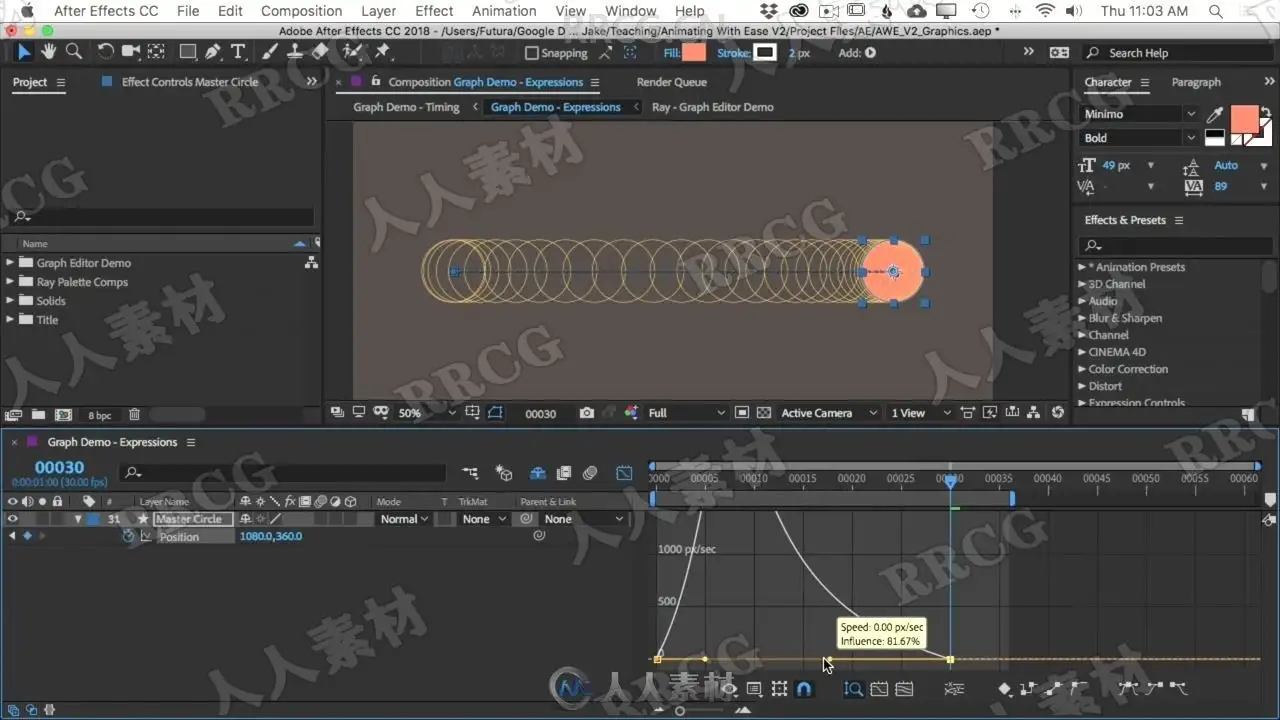Expand Blur & Sharpen effects category
1280x720 pixels.
coord(1082,318)
